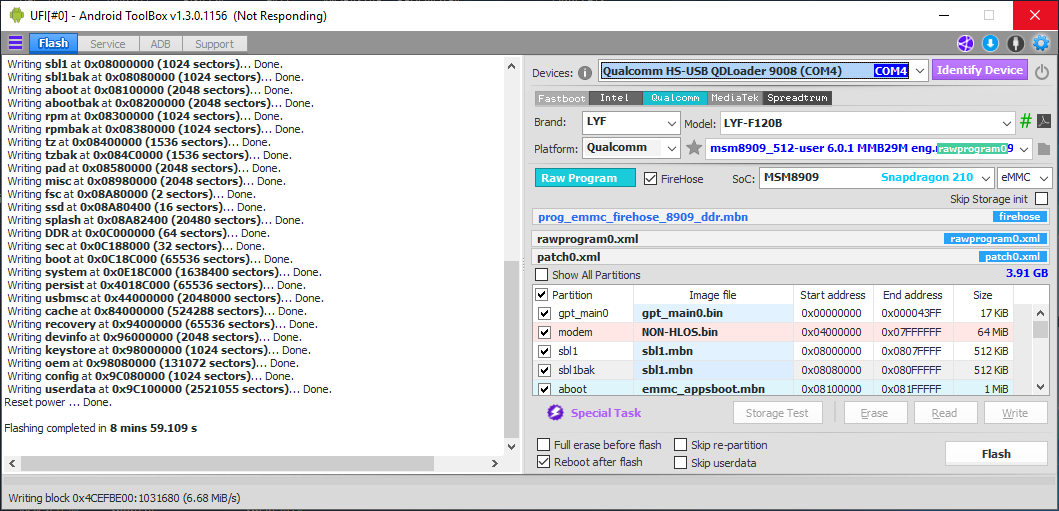Enable Skip userdata option
The width and height of the screenshot is (1059, 511).
pos(680,462)
